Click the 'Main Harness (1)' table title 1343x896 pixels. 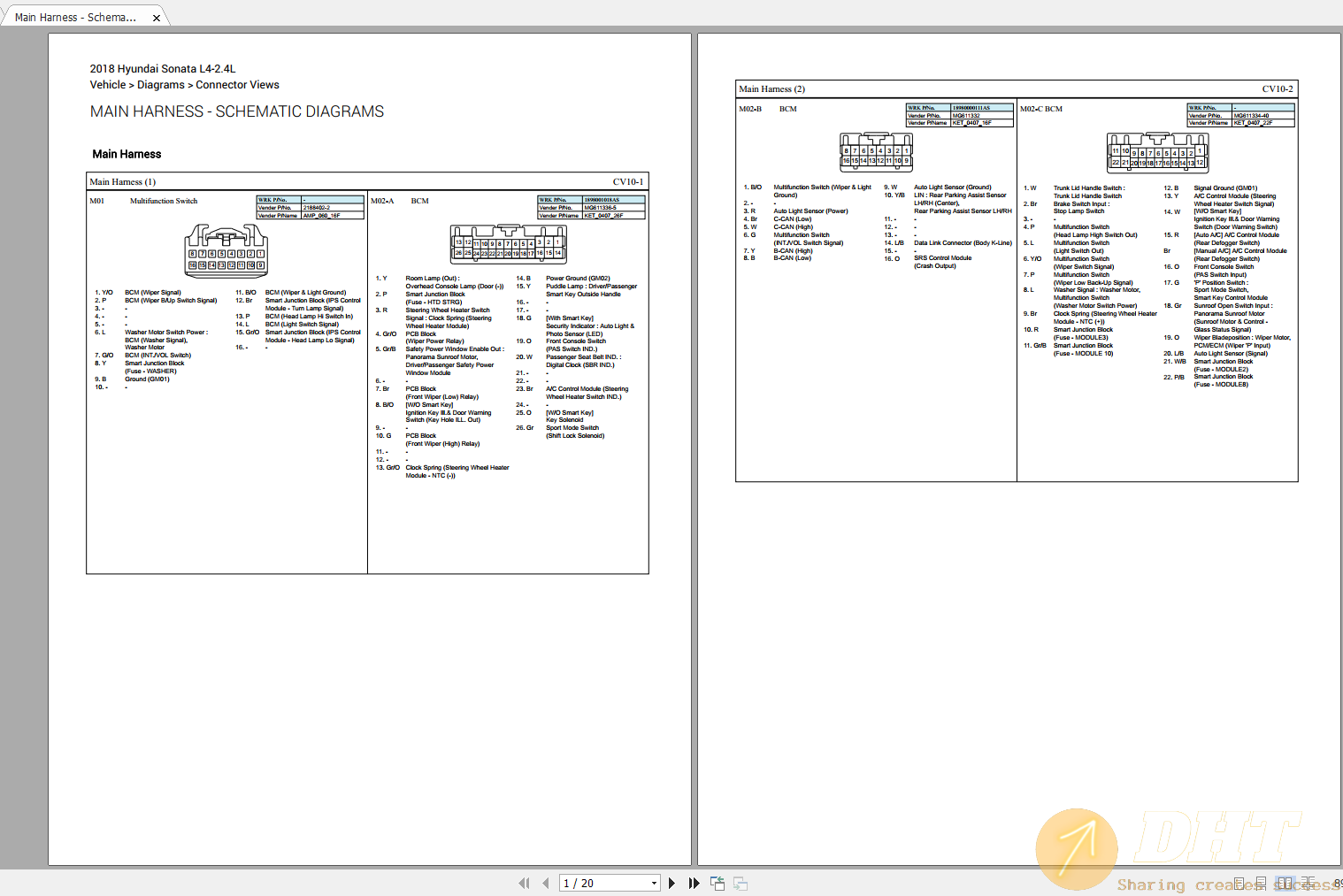(122, 181)
